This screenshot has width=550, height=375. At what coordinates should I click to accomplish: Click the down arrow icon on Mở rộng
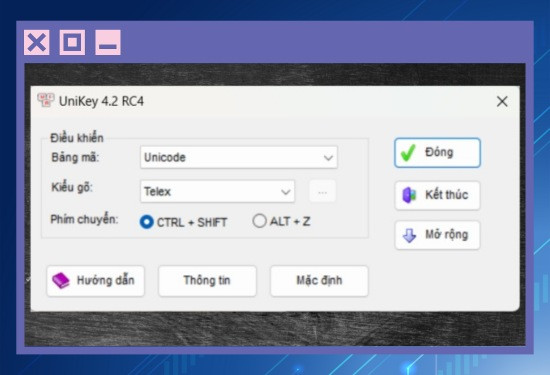coord(409,235)
